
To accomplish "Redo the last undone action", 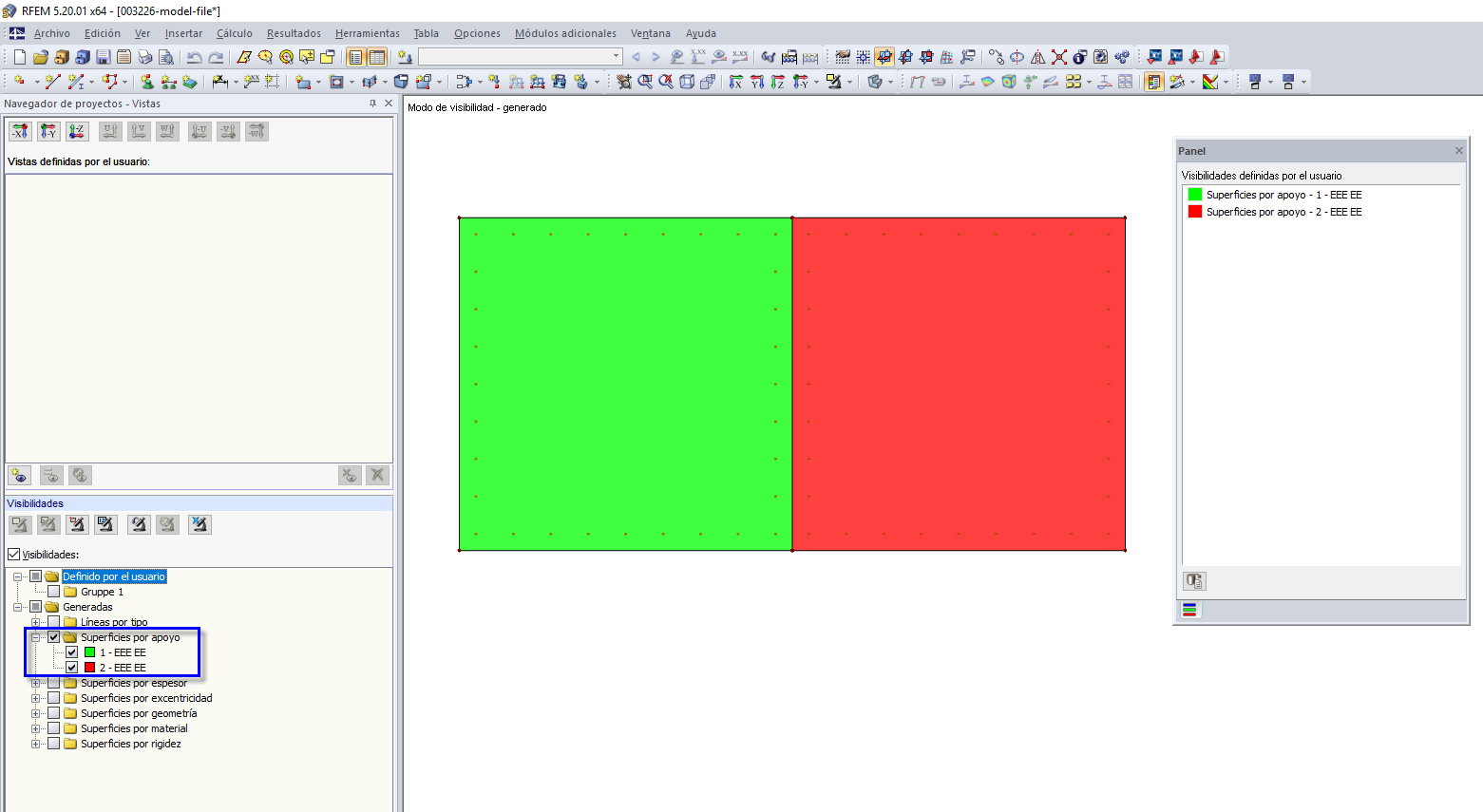I will click(217, 57).
